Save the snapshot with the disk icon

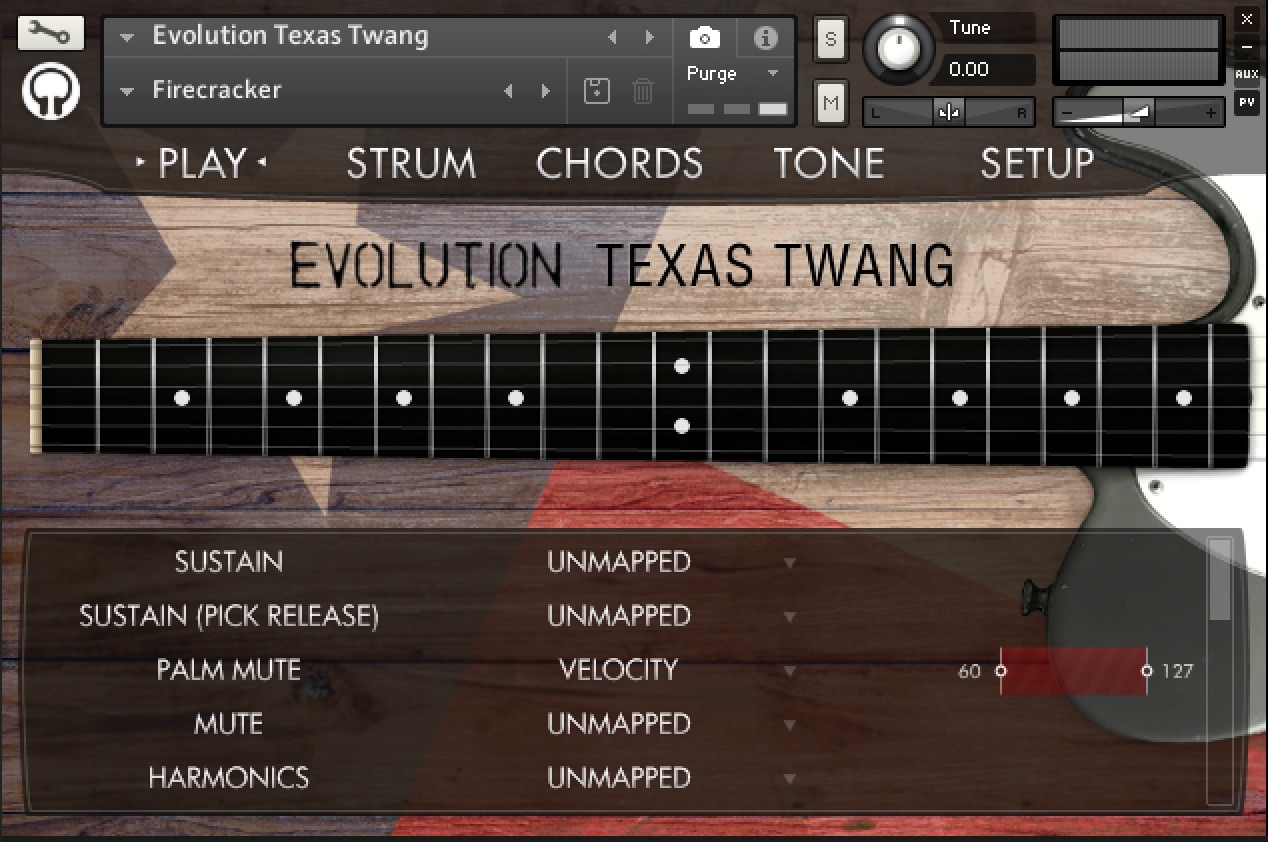click(597, 91)
